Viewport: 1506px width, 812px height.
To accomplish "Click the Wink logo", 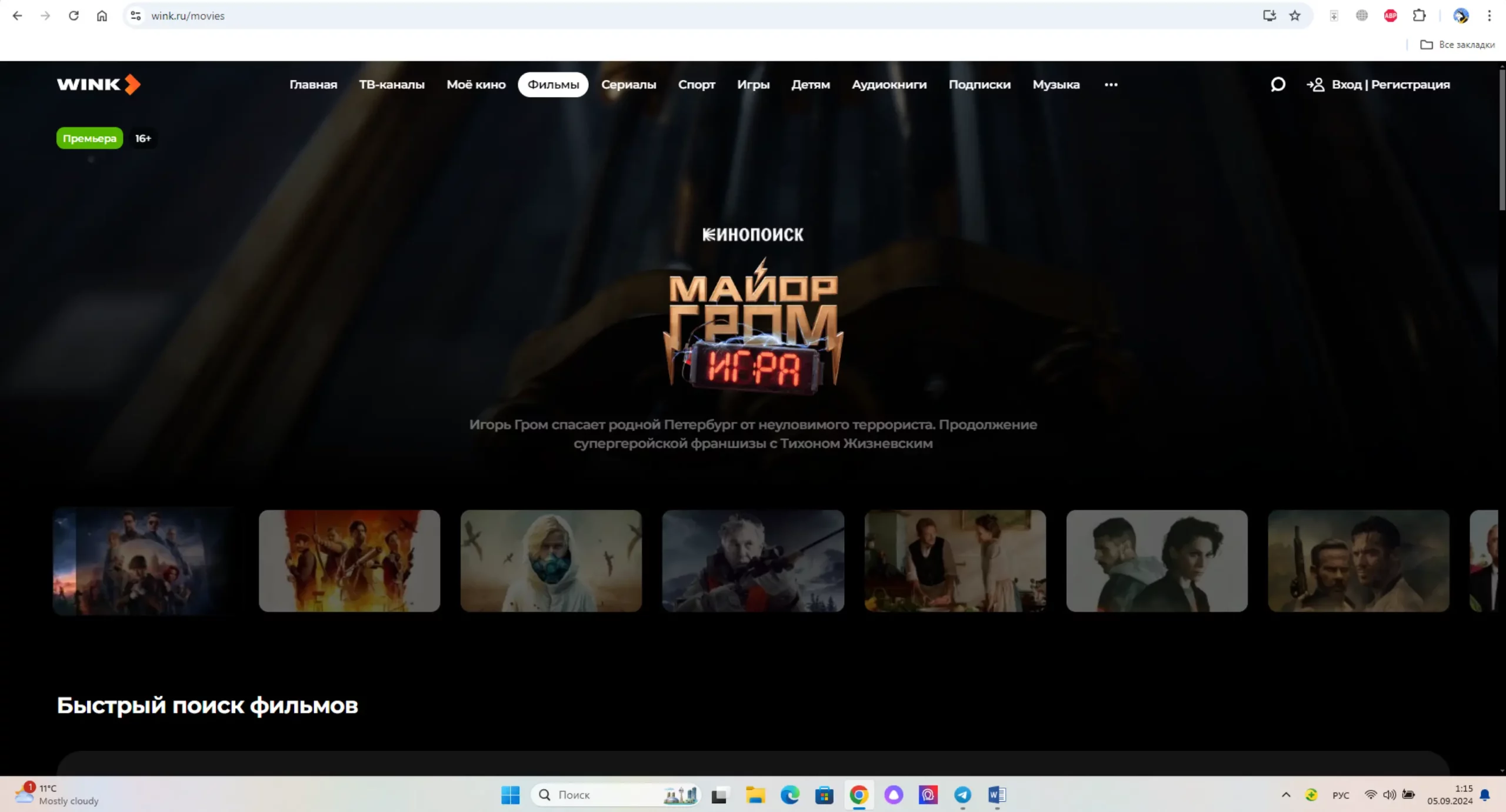I will point(98,85).
